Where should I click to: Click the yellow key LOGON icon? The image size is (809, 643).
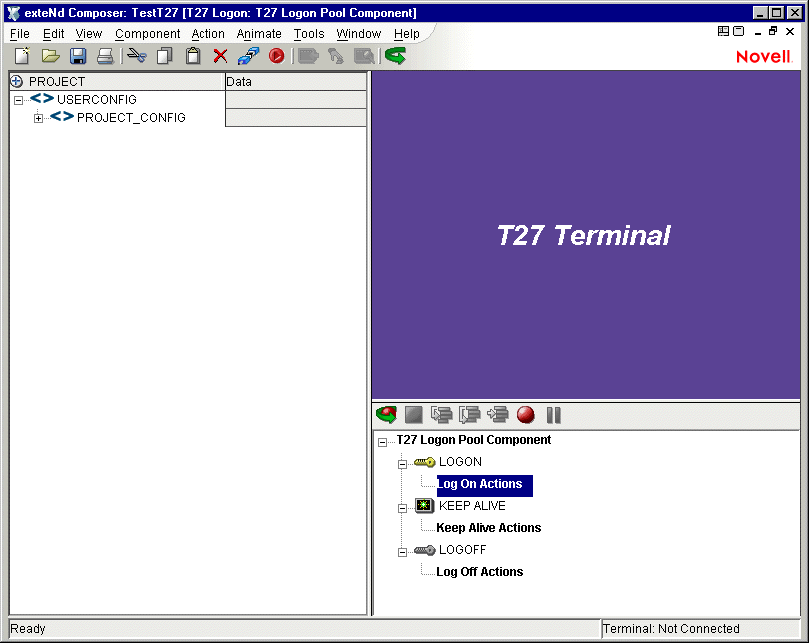425,462
